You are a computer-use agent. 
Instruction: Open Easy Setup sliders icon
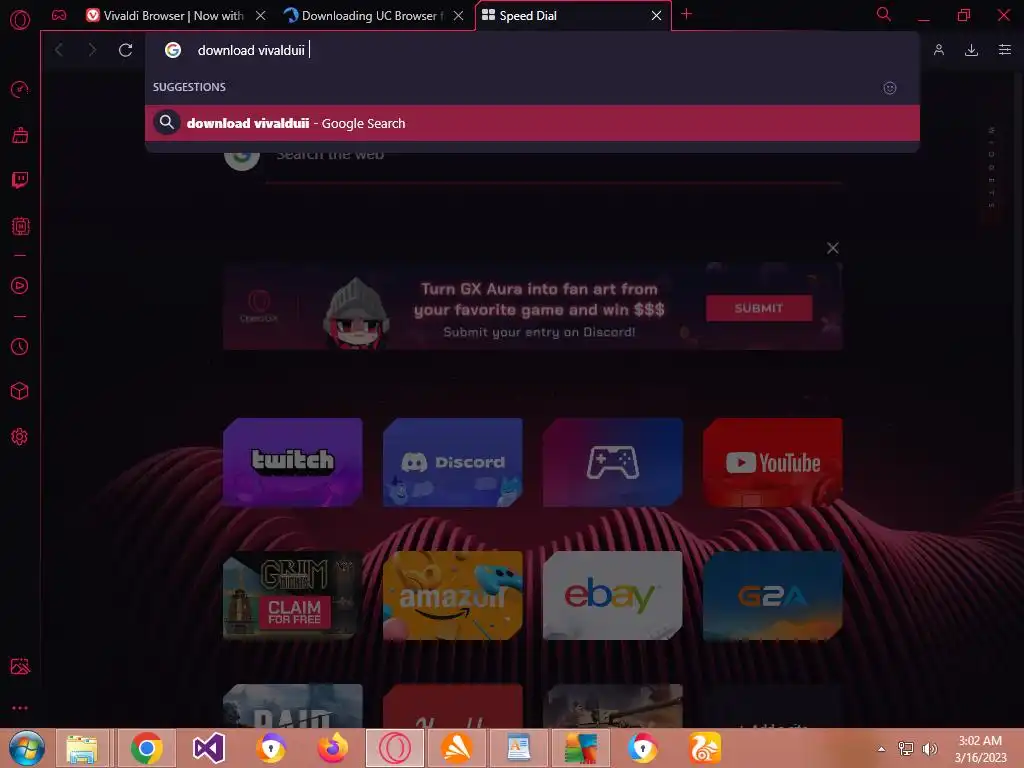1004,50
